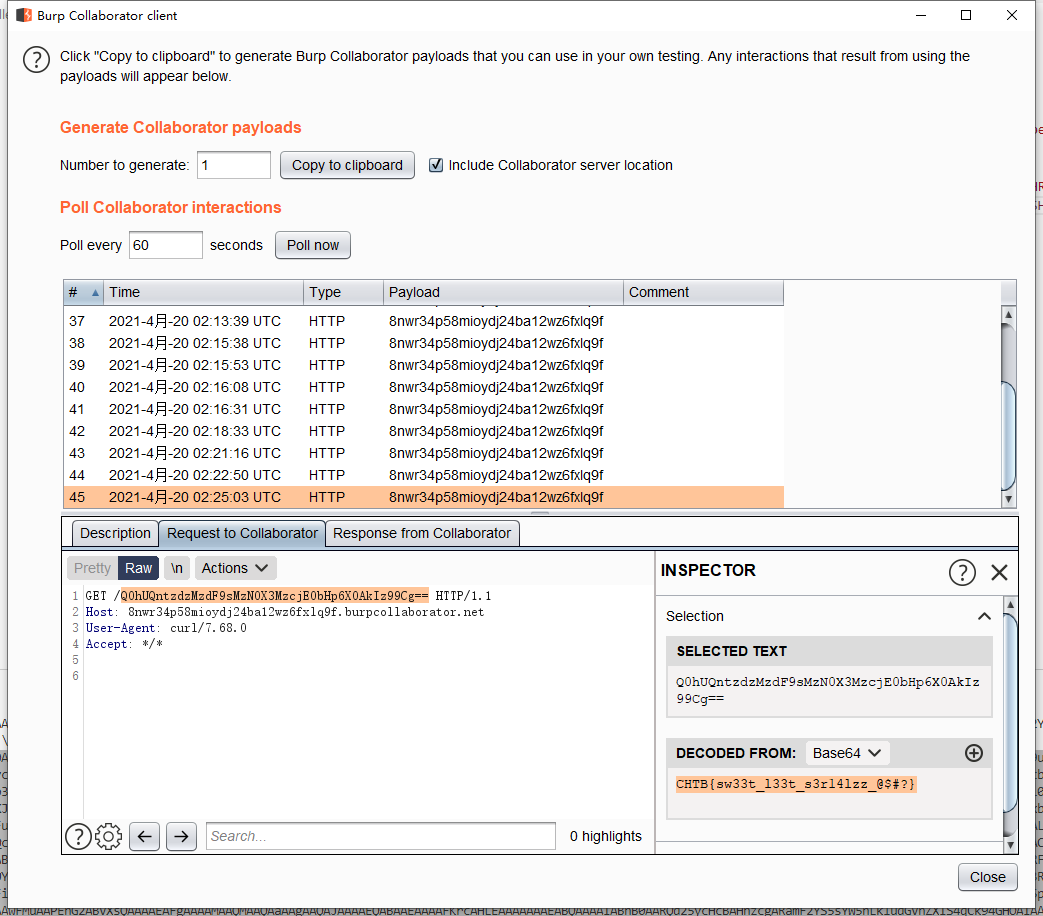Close the Inspector panel
Screen dimensions: 1043x916
(999, 572)
